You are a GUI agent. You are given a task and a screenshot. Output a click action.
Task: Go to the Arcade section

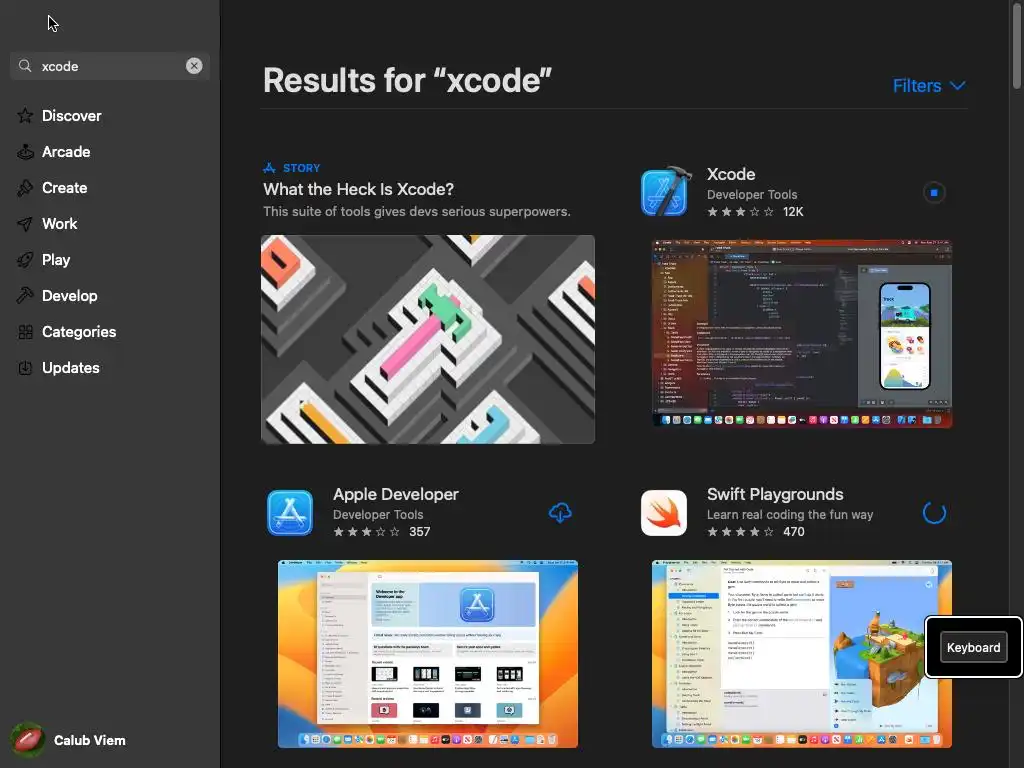point(66,152)
